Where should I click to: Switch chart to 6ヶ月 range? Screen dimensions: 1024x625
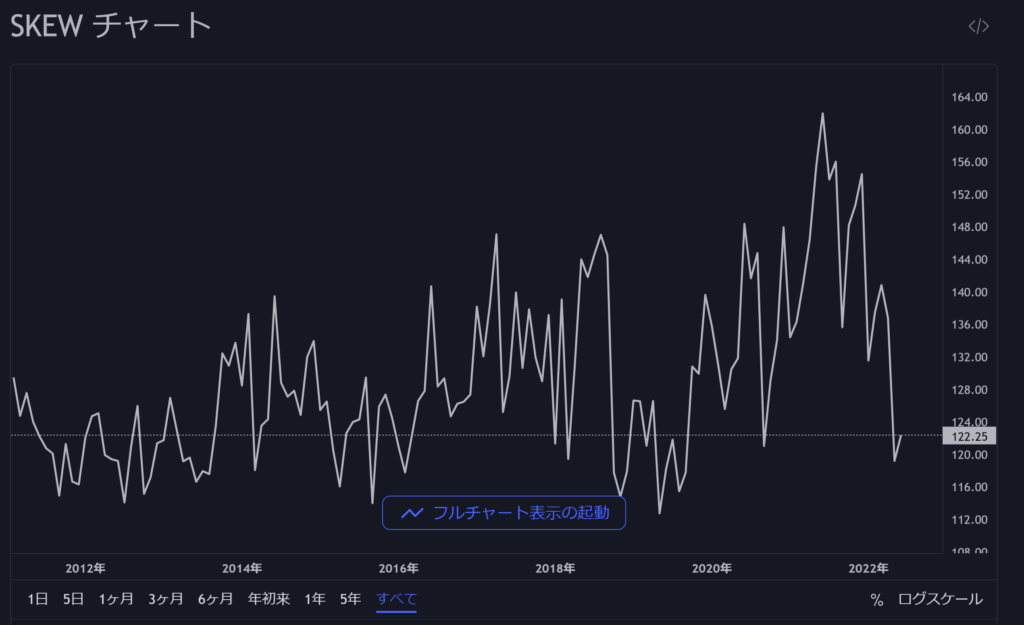pyautogui.click(x=215, y=599)
